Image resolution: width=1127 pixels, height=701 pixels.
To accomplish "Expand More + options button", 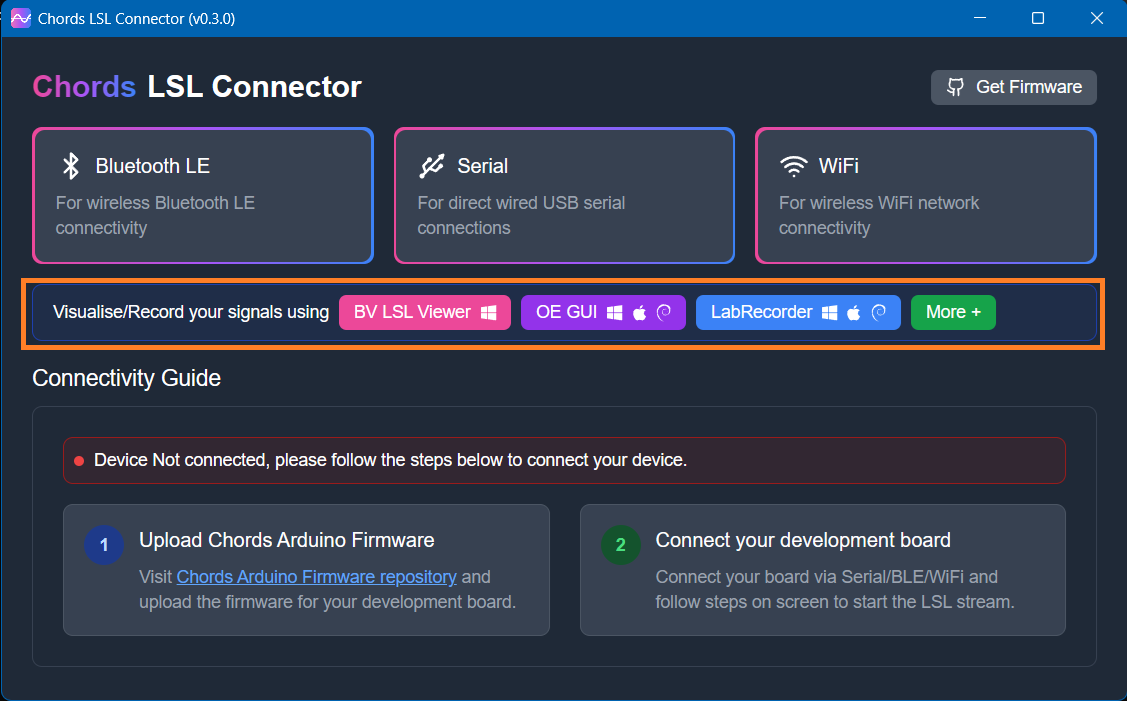I will point(953,313).
